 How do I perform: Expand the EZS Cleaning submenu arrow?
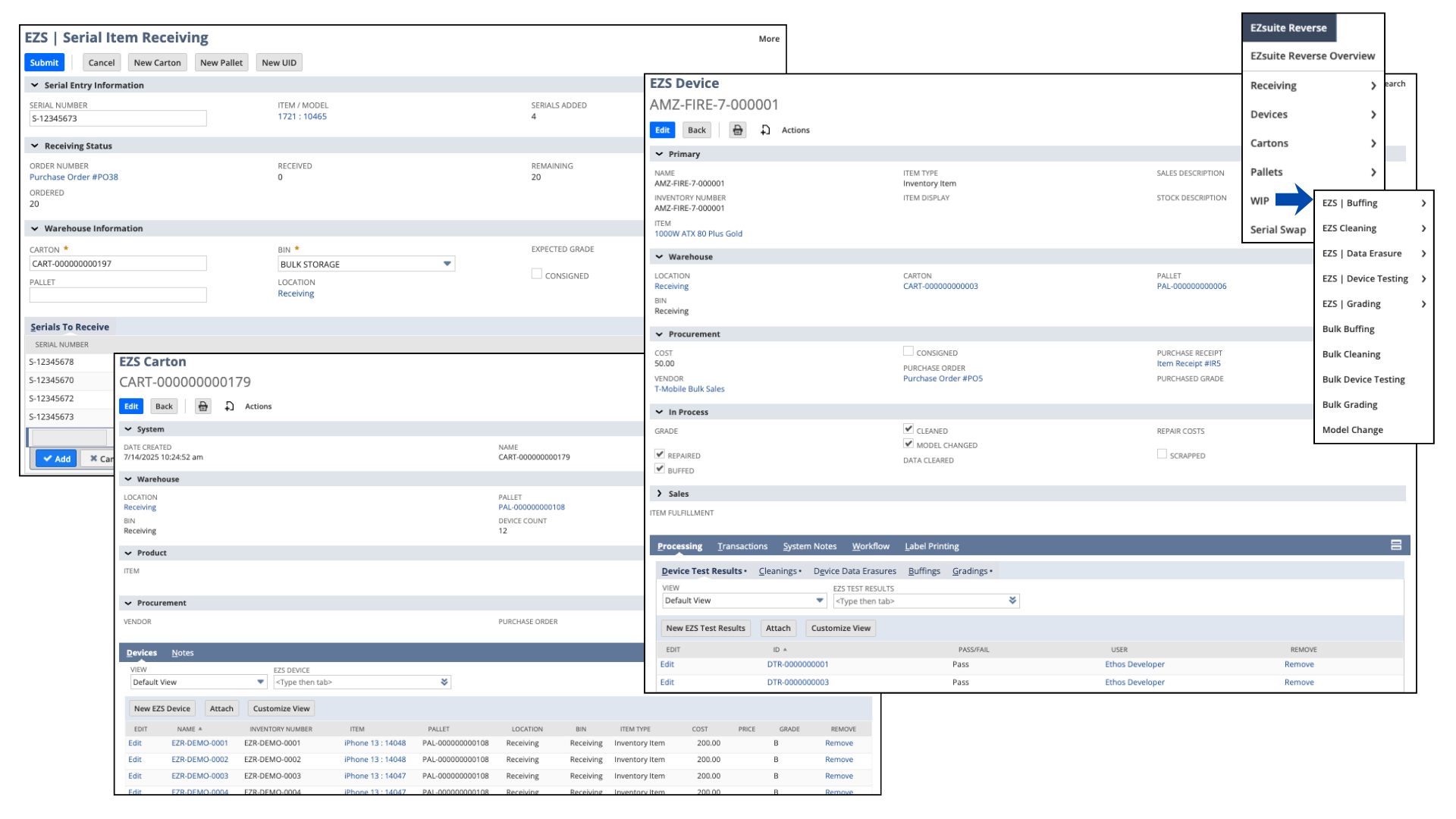pos(1423,228)
